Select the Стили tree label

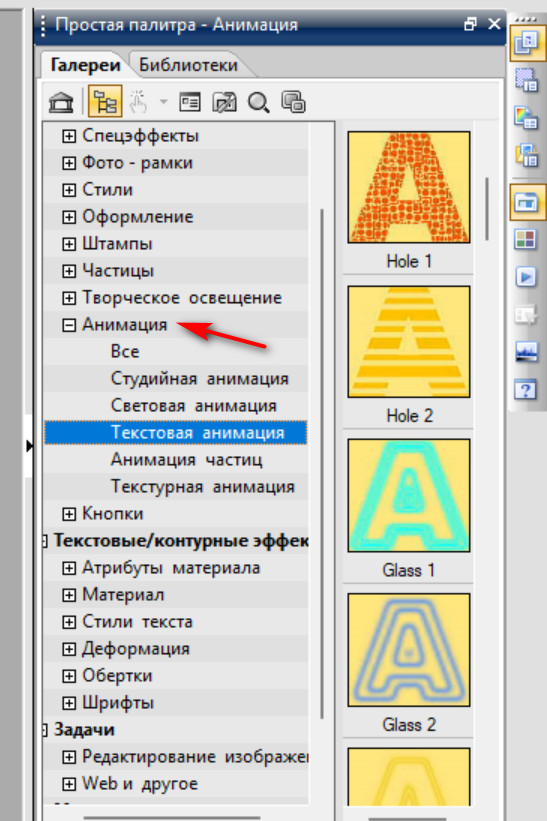tap(107, 190)
